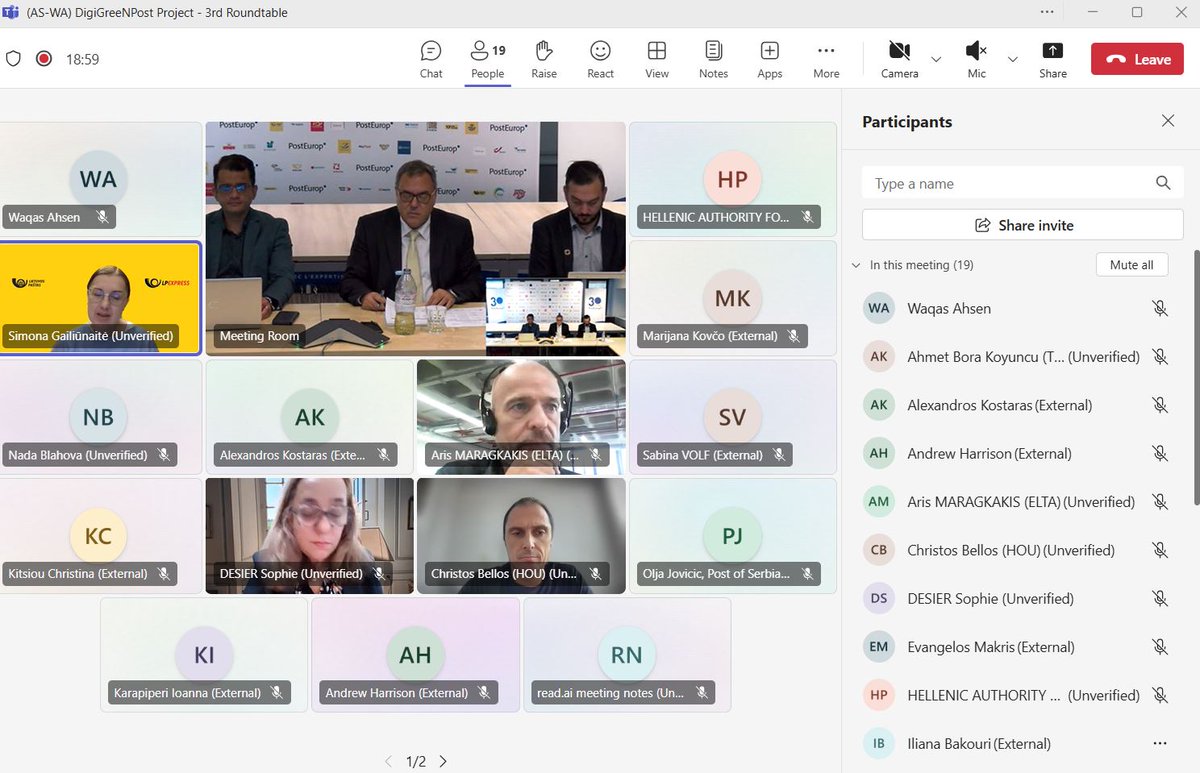Click the AK avatar of Alexandros Kostaras tile

click(x=310, y=418)
